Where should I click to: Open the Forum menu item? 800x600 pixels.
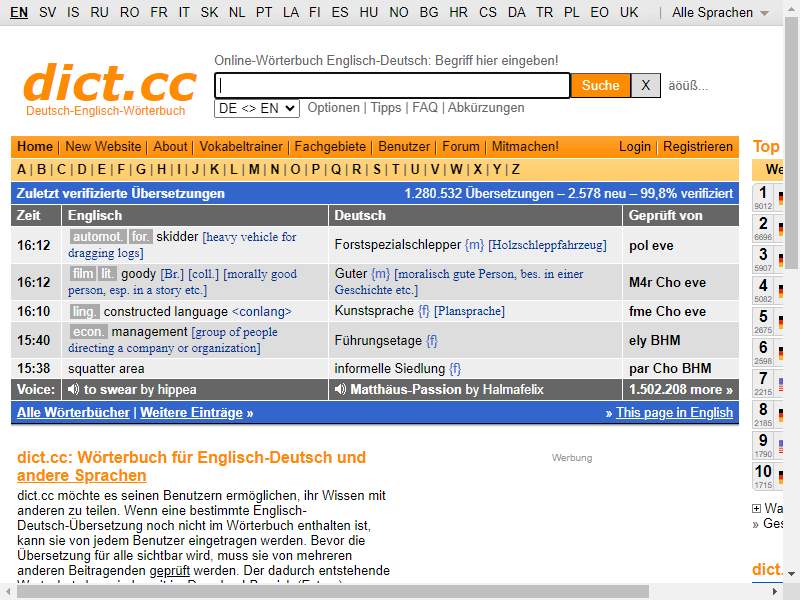click(x=461, y=146)
